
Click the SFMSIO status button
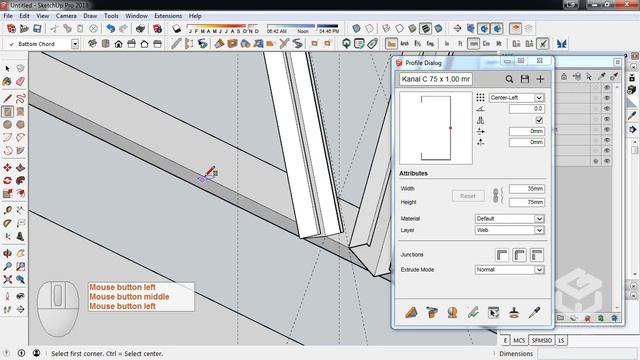coord(542,340)
